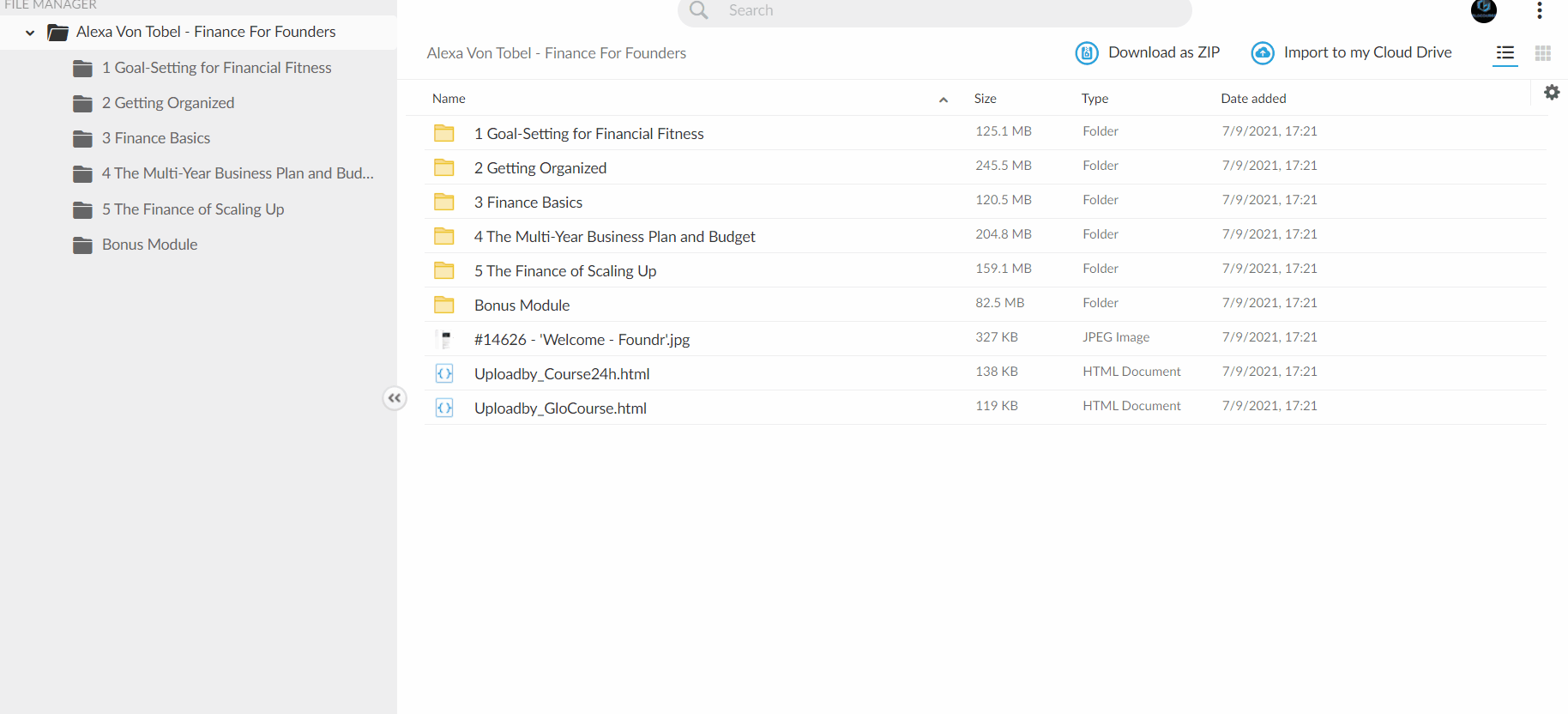Sort files by Date added column

[x=1253, y=99]
